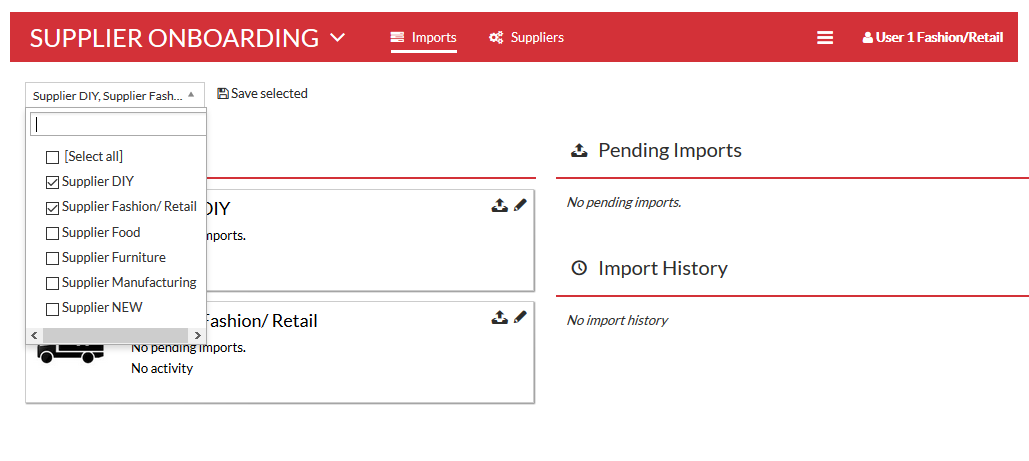
Task: Open the Suppliers tab
Action: click(x=526, y=37)
